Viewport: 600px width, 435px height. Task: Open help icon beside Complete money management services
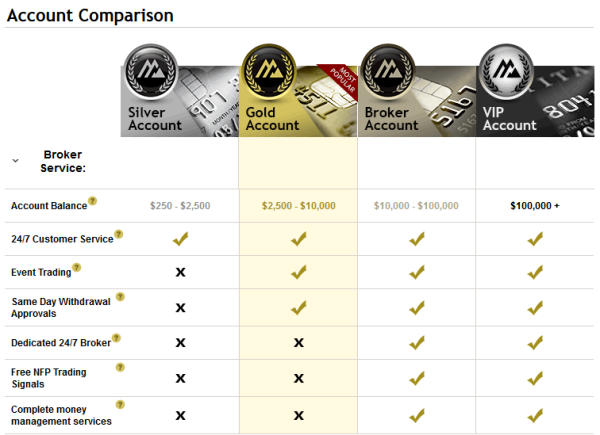(x=120, y=405)
